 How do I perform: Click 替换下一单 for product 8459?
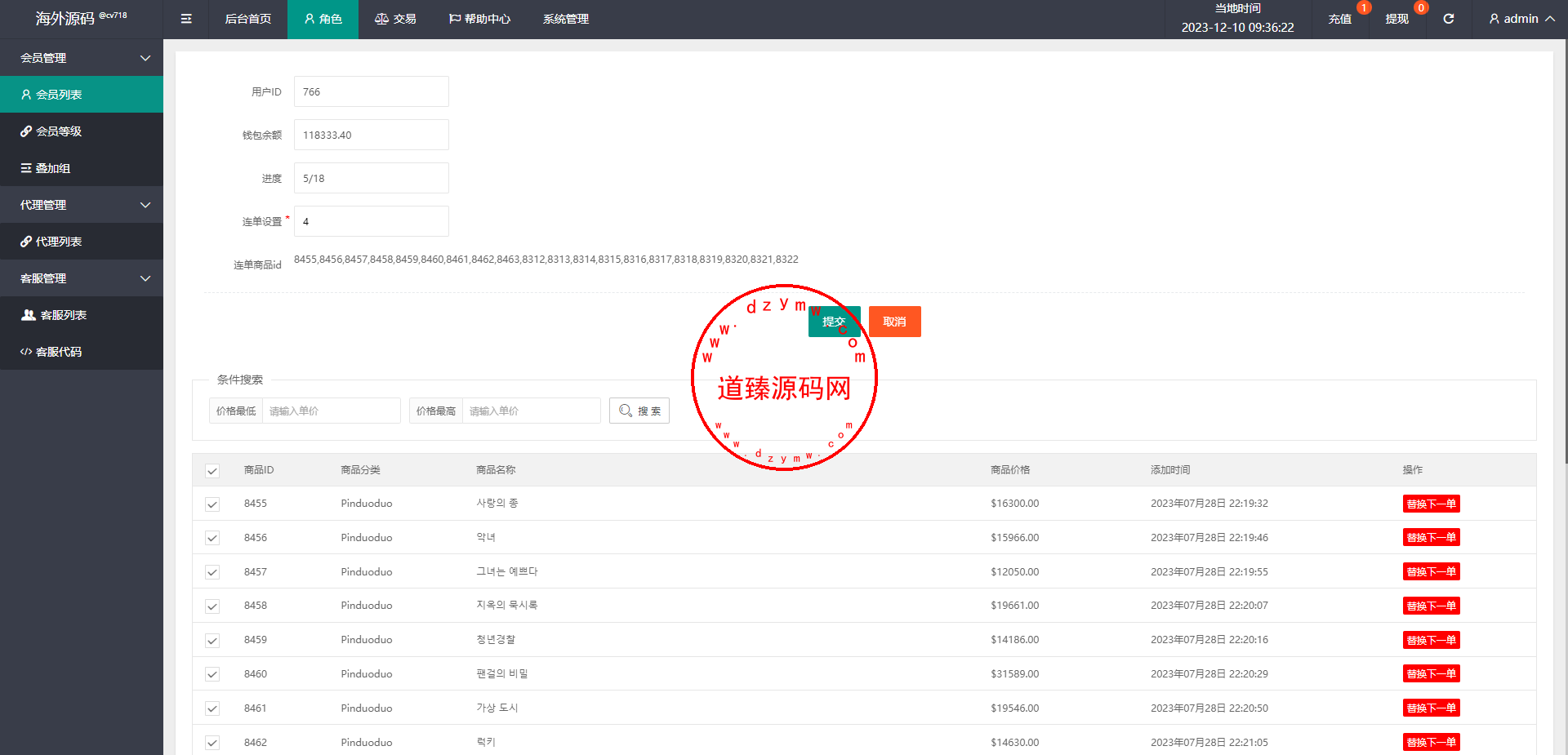(1432, 640)
